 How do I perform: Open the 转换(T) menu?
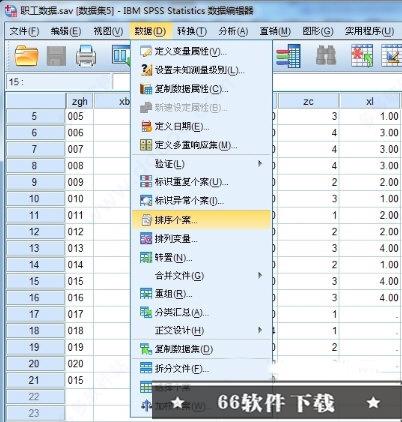192,31
